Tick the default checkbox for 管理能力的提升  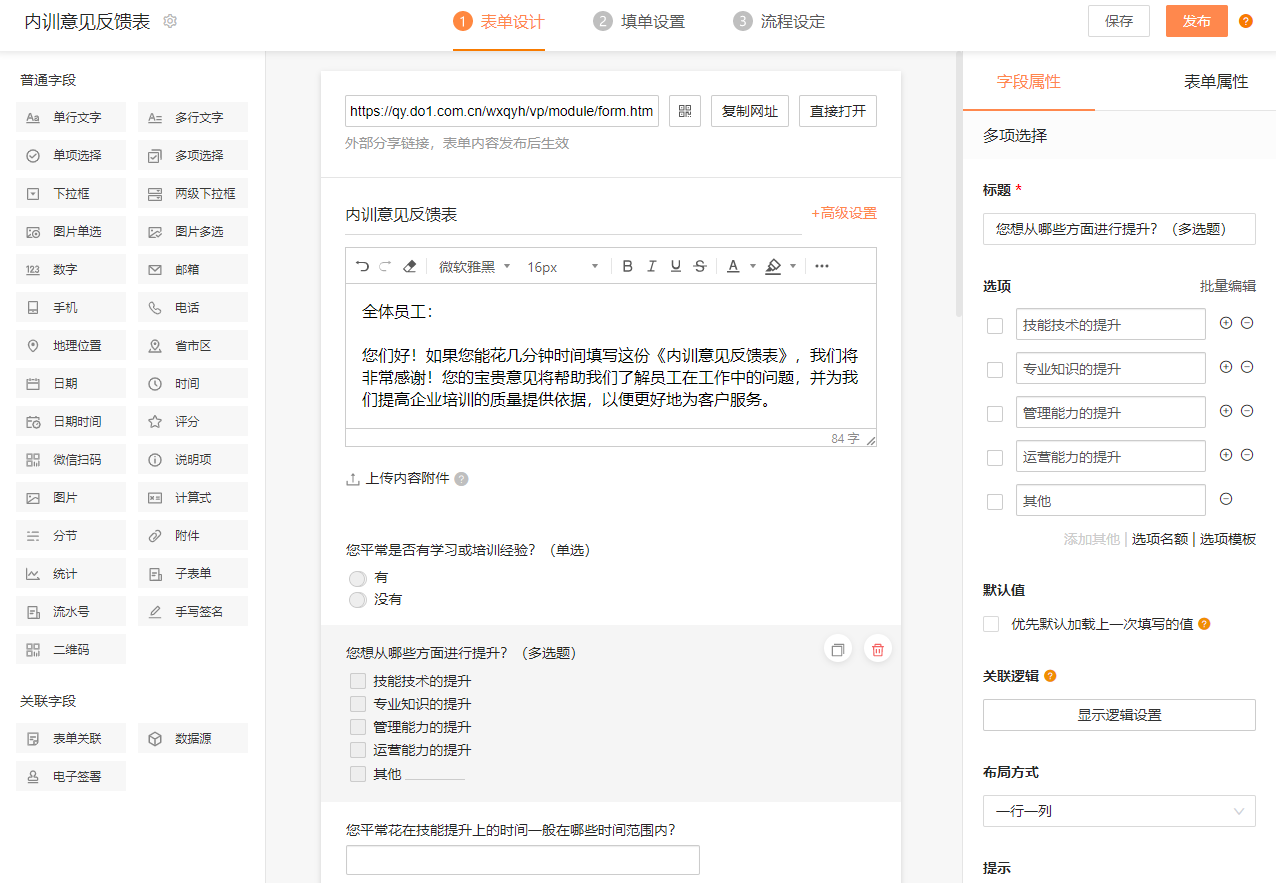point(994,413)
